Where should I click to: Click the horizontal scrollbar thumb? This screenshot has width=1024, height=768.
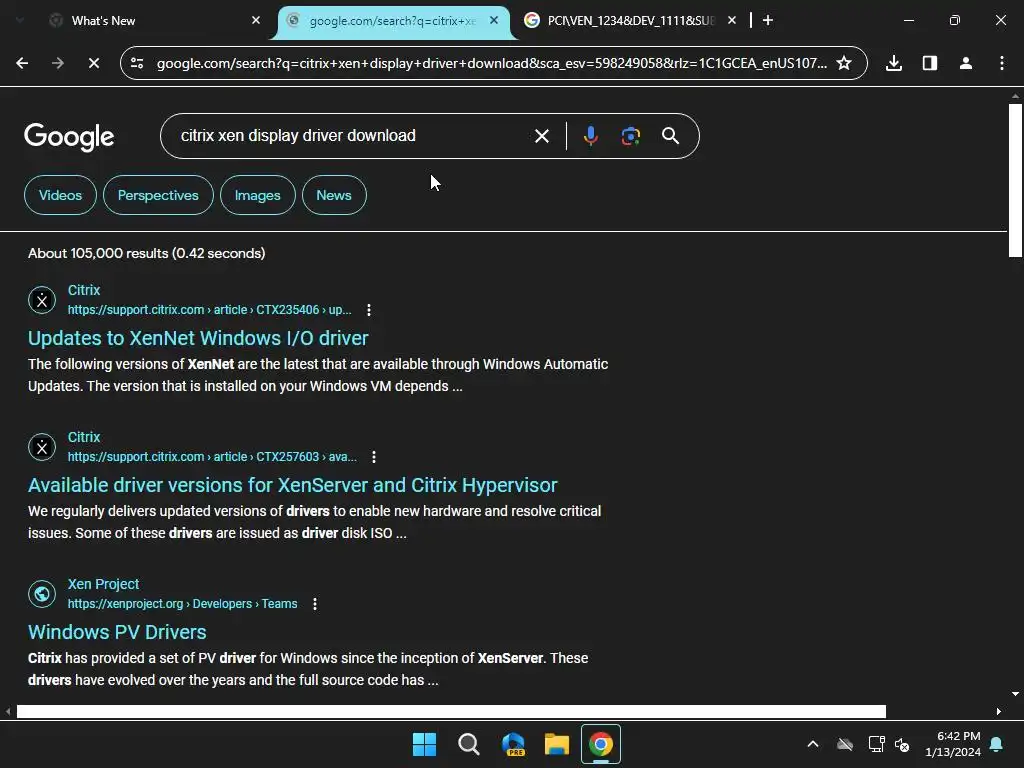[451, 711]
